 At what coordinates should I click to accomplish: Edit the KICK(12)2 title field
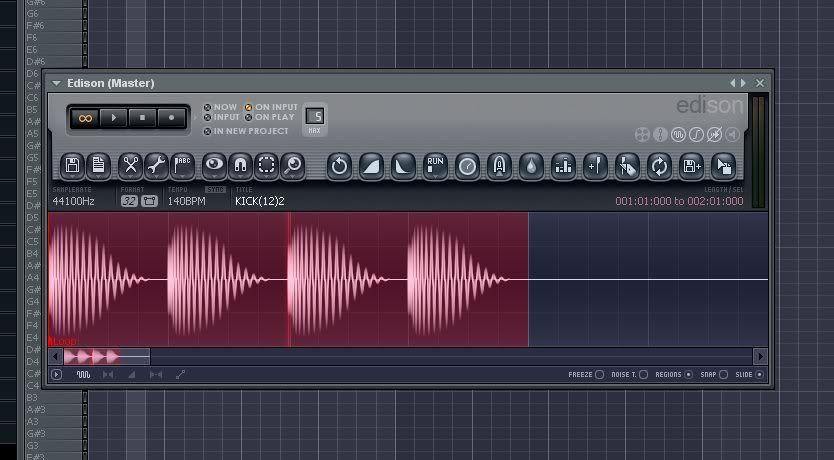pyautogui.click(x=260, y=202)
